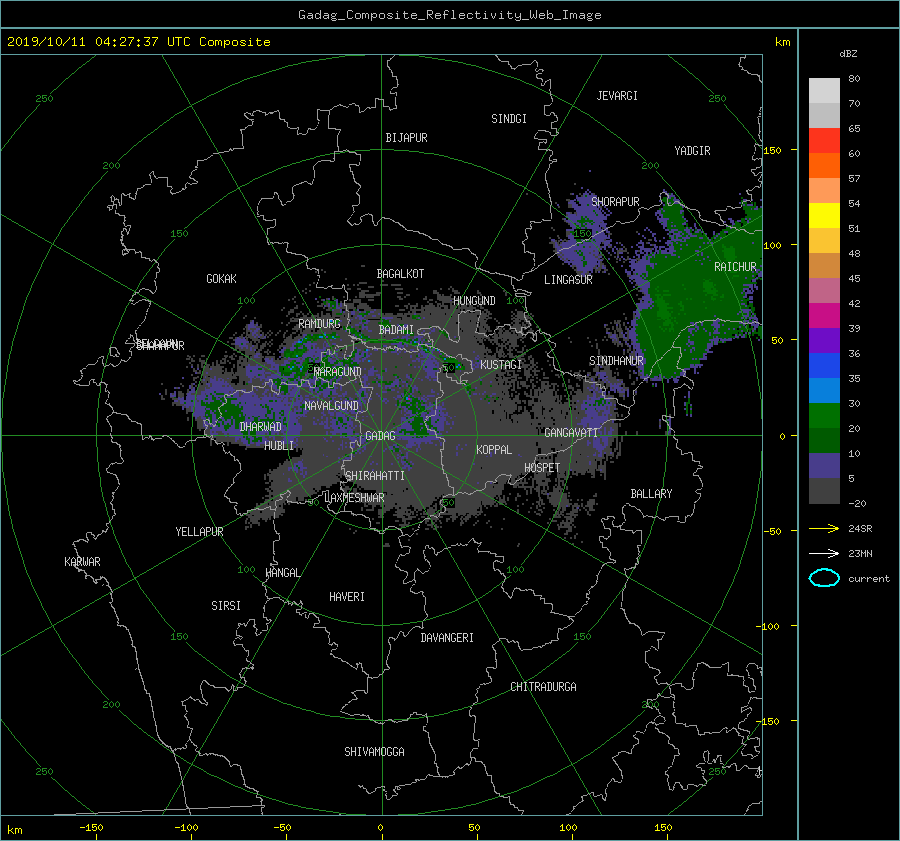
Task: Click the HANGAL city label
Action: [282, 573]
